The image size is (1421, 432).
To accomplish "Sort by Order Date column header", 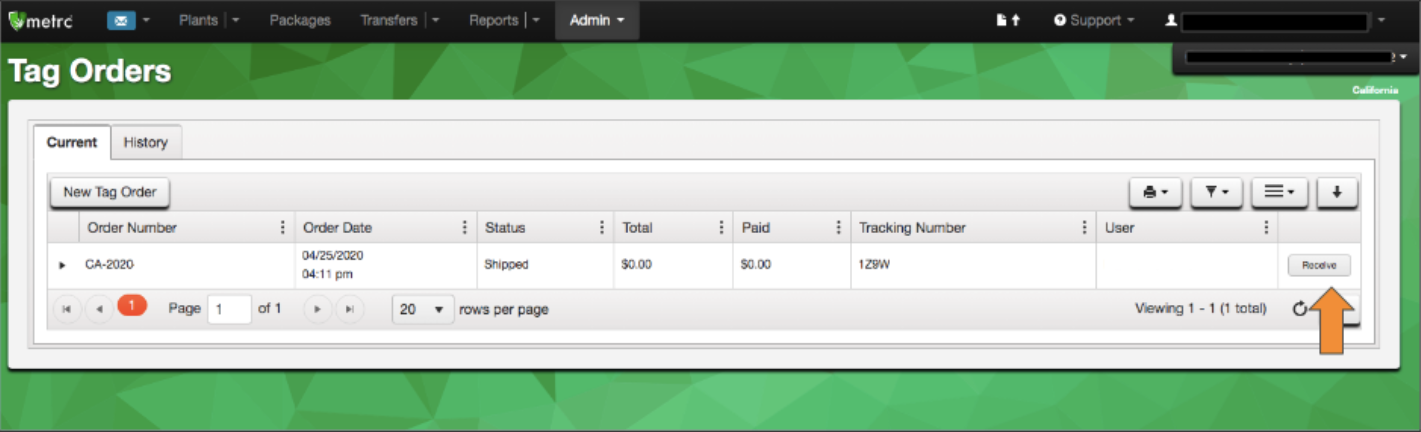I will pyautogui.click(x=338, y=228).
